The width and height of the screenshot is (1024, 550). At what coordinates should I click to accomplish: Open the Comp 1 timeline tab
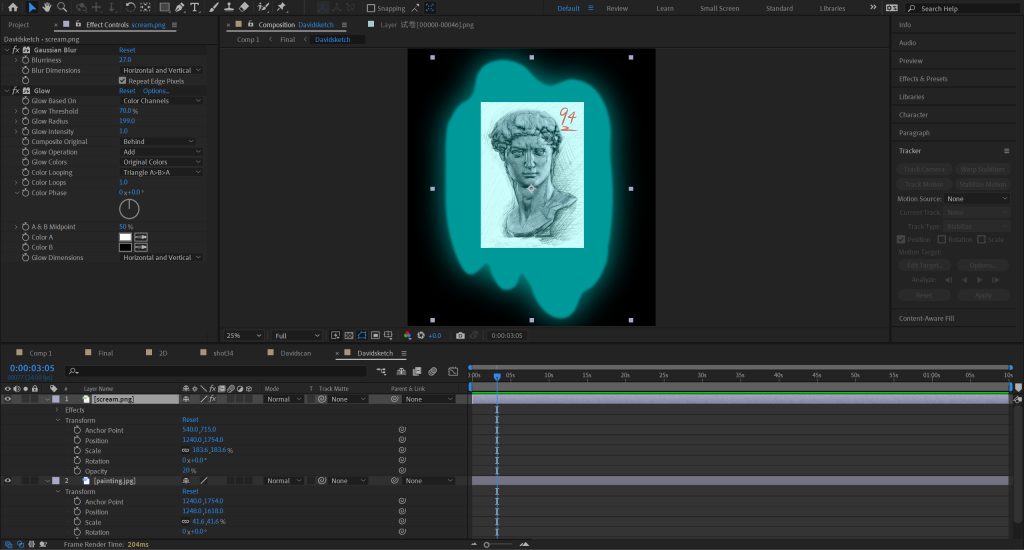(40, 353)
